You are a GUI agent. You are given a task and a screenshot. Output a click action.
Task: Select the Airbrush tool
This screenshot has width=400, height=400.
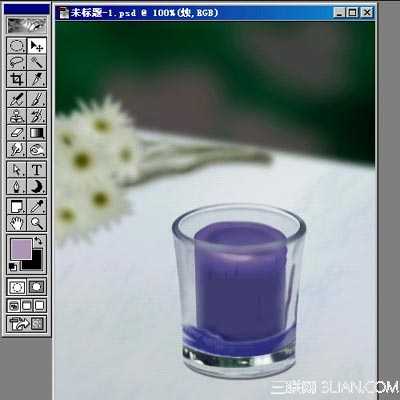coord(17,99)
